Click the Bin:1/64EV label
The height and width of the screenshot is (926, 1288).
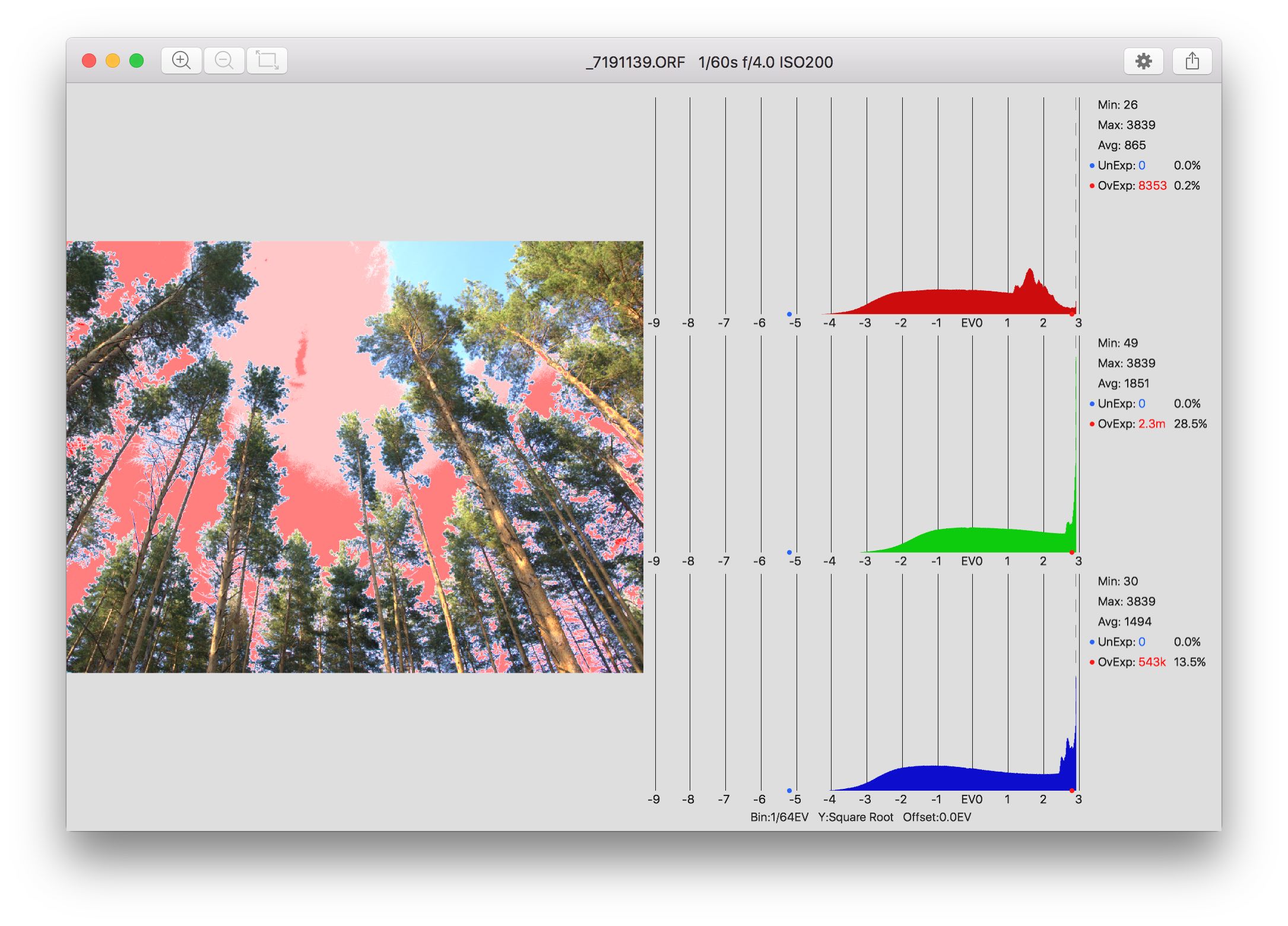tap(779, 817)
